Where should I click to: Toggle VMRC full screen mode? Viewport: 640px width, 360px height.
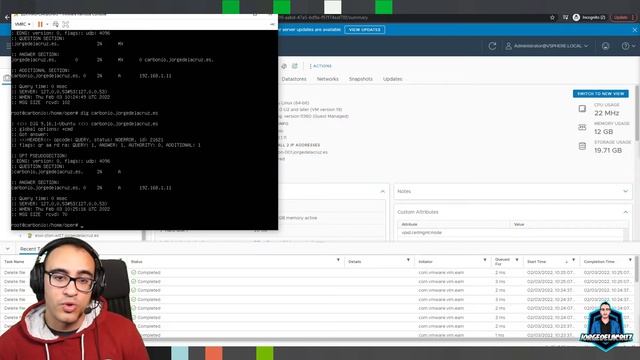point(66,24)
